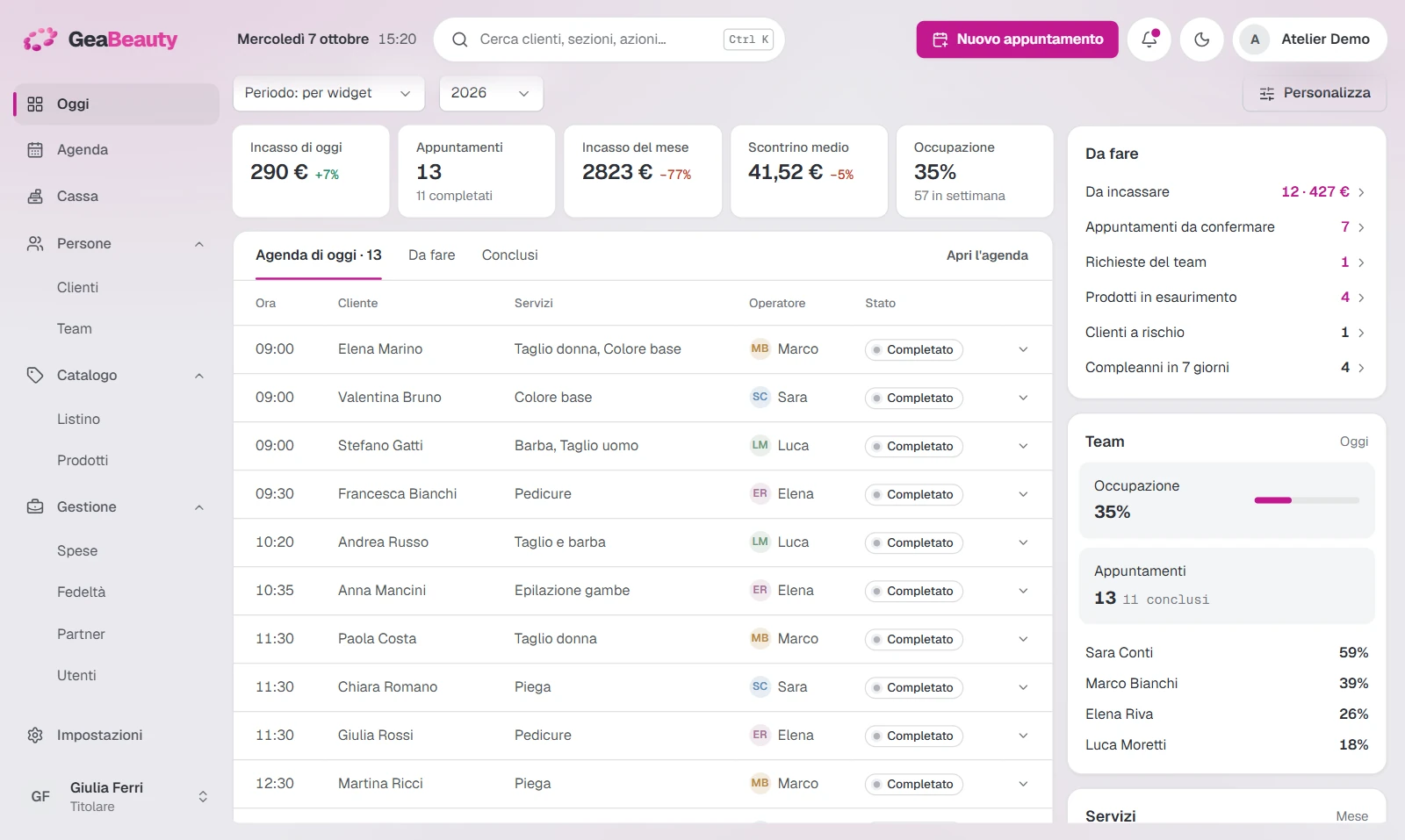Switch to the Conclusi tab

510,255
